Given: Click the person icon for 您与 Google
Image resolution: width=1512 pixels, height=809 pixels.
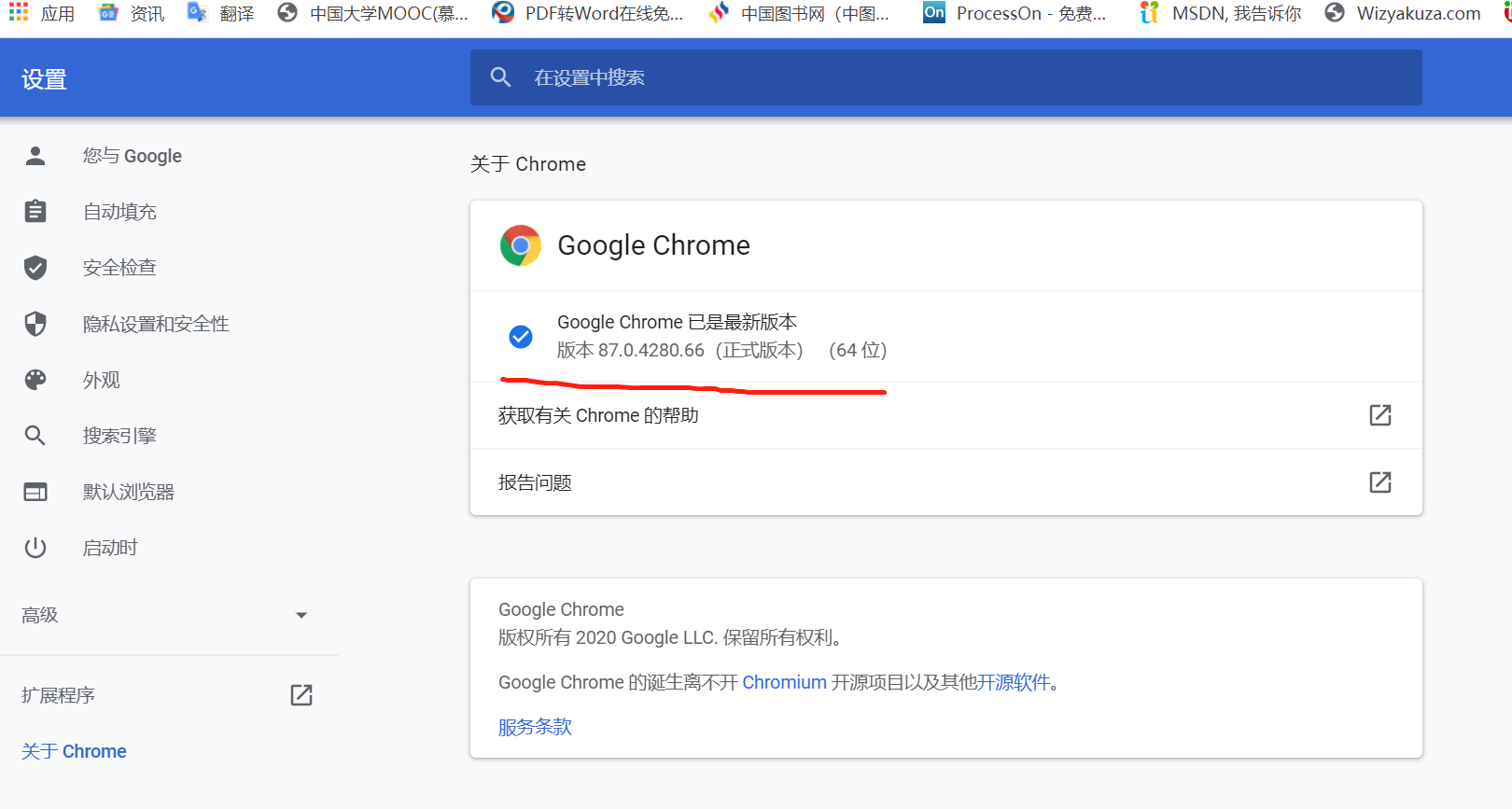Looking at the screenshot, I should [35, 156].
